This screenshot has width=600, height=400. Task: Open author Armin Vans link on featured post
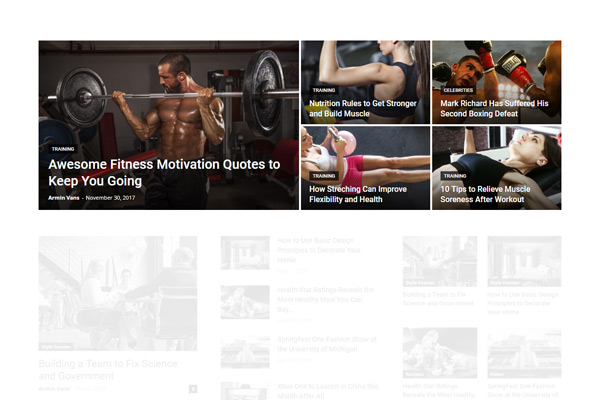pyautogui.click(x=64, y=198)
